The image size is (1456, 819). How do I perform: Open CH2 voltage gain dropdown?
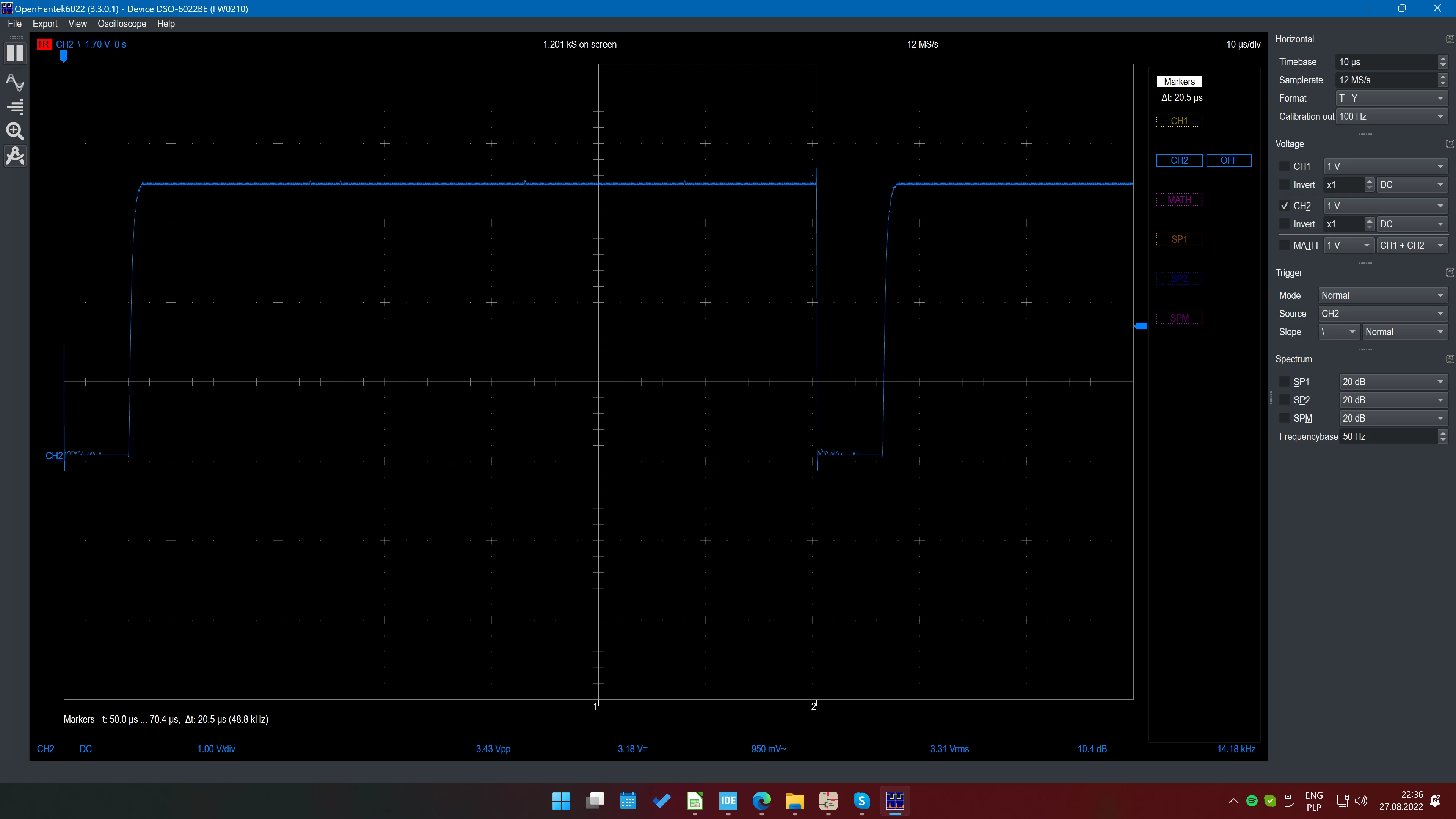[x=1385, y=206]
